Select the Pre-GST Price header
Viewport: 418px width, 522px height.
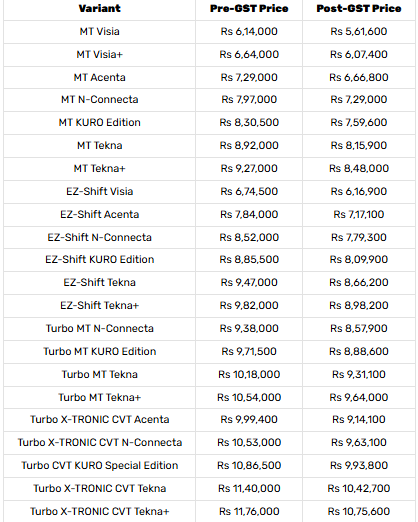tap(249, 9)
